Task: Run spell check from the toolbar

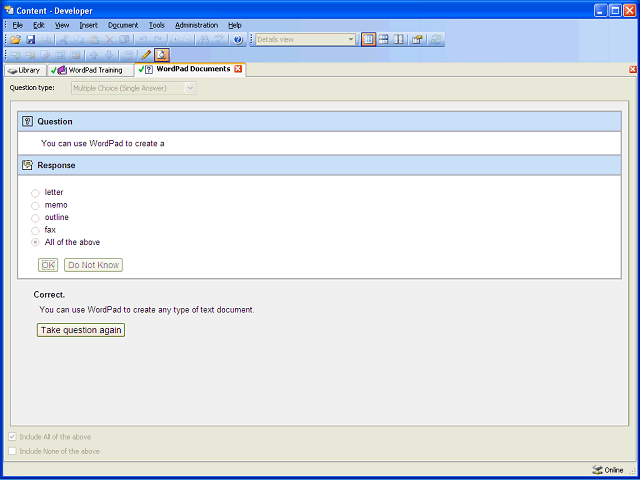Action: [220, 40]
